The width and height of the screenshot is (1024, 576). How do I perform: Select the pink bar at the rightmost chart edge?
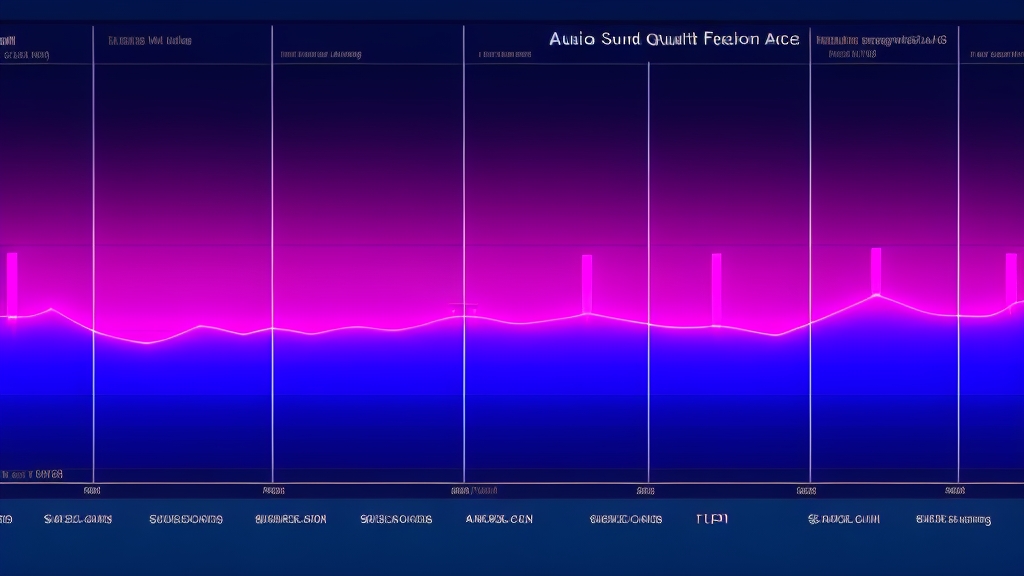pyautogui.click(x=1011, y=283)
